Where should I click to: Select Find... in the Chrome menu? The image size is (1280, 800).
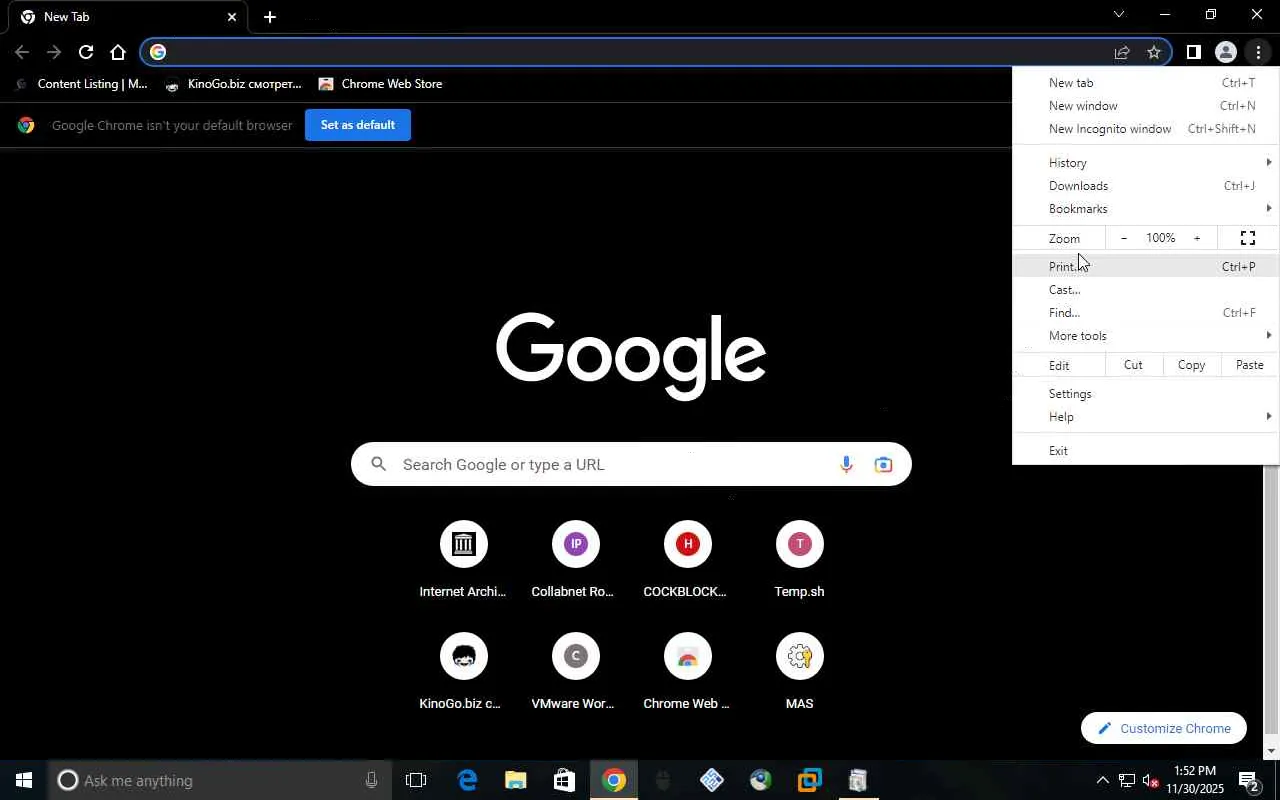[1146, 313]
